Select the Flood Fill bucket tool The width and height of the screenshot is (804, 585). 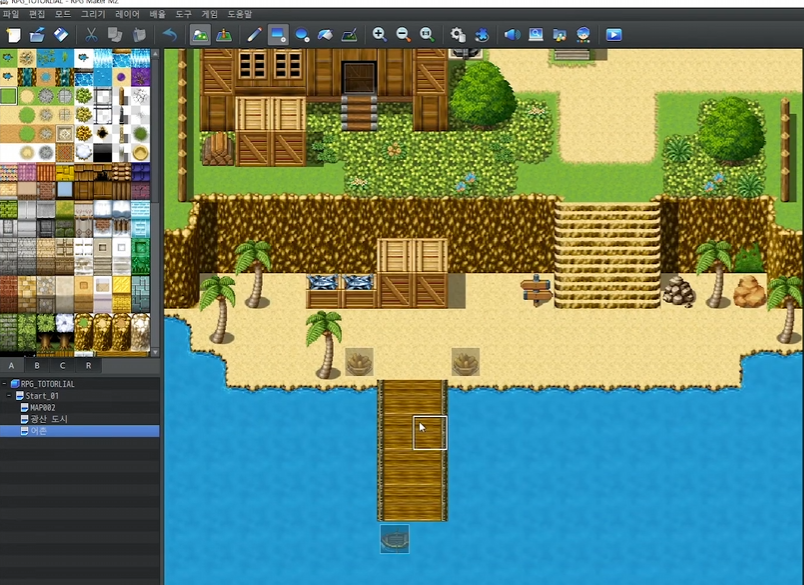(326, 35)
